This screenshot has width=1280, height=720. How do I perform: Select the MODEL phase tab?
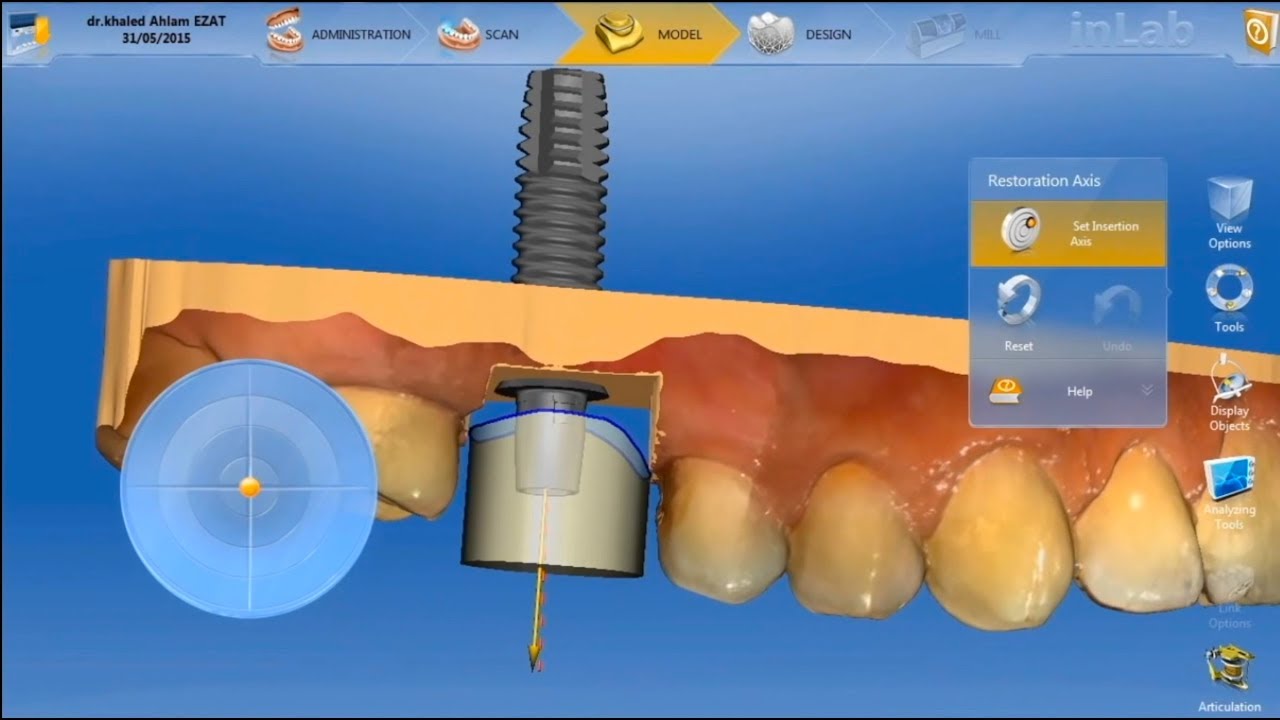(x=650, y=33)
